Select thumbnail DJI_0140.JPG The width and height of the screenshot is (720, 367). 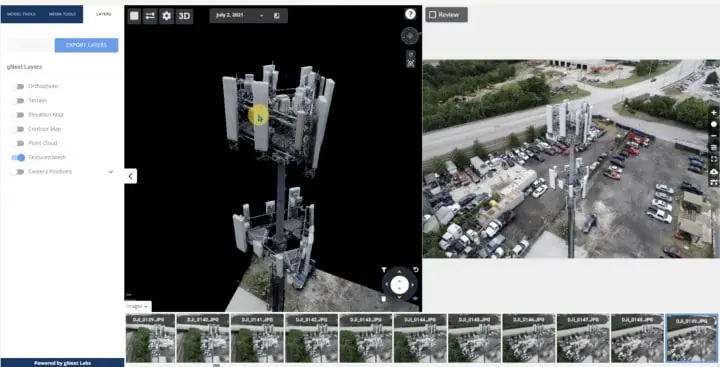coord(203,338)
